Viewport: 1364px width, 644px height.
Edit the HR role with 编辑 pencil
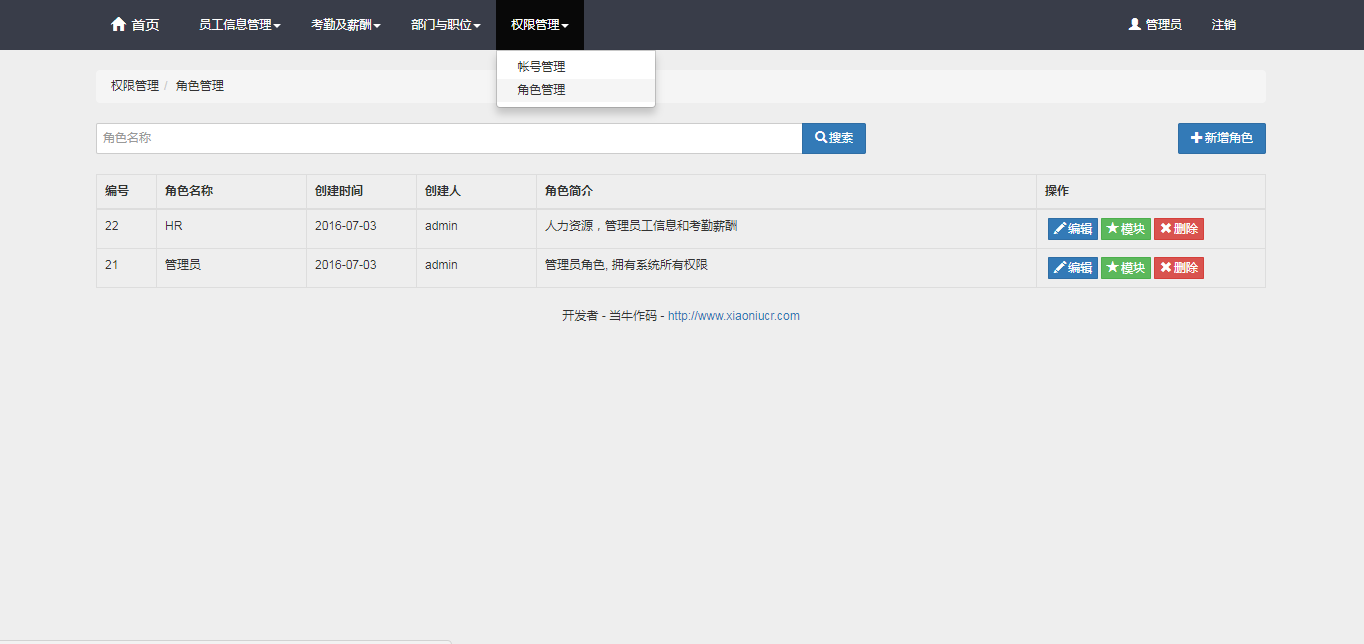coord(1072,229)
